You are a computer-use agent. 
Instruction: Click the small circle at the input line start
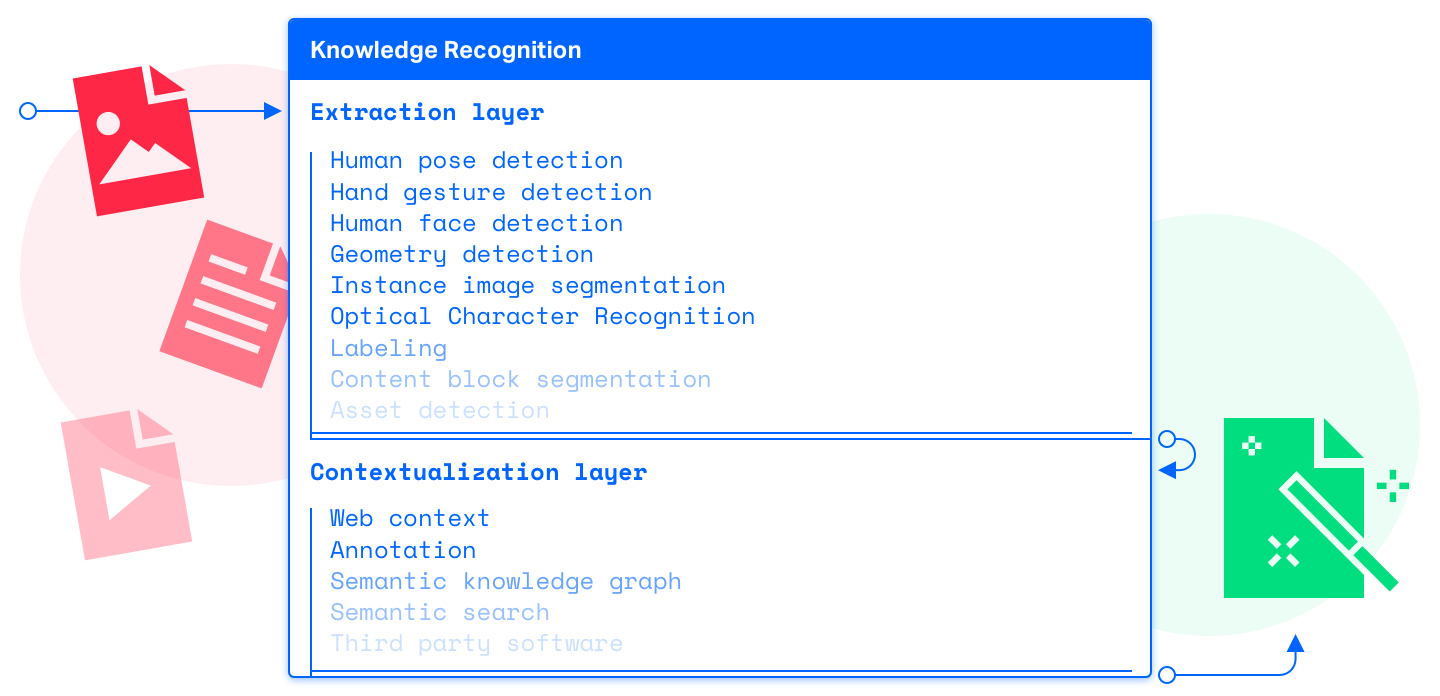coord(28,111)
